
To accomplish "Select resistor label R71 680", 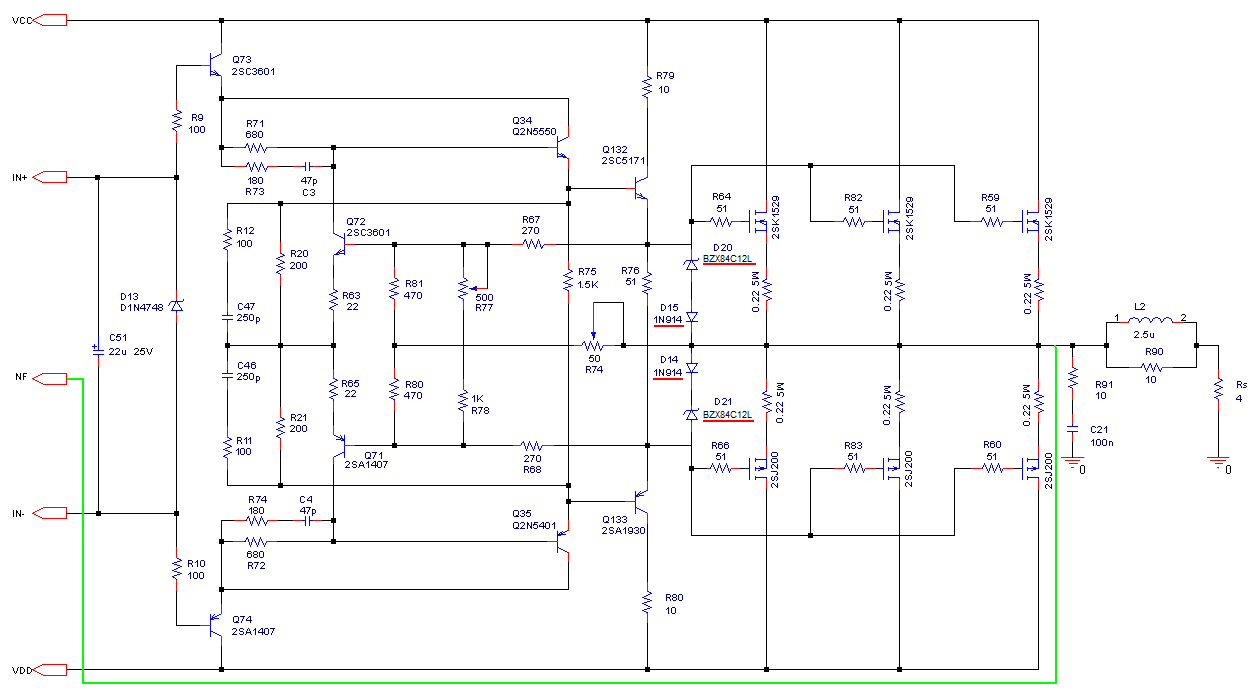I will pos(254,129).
